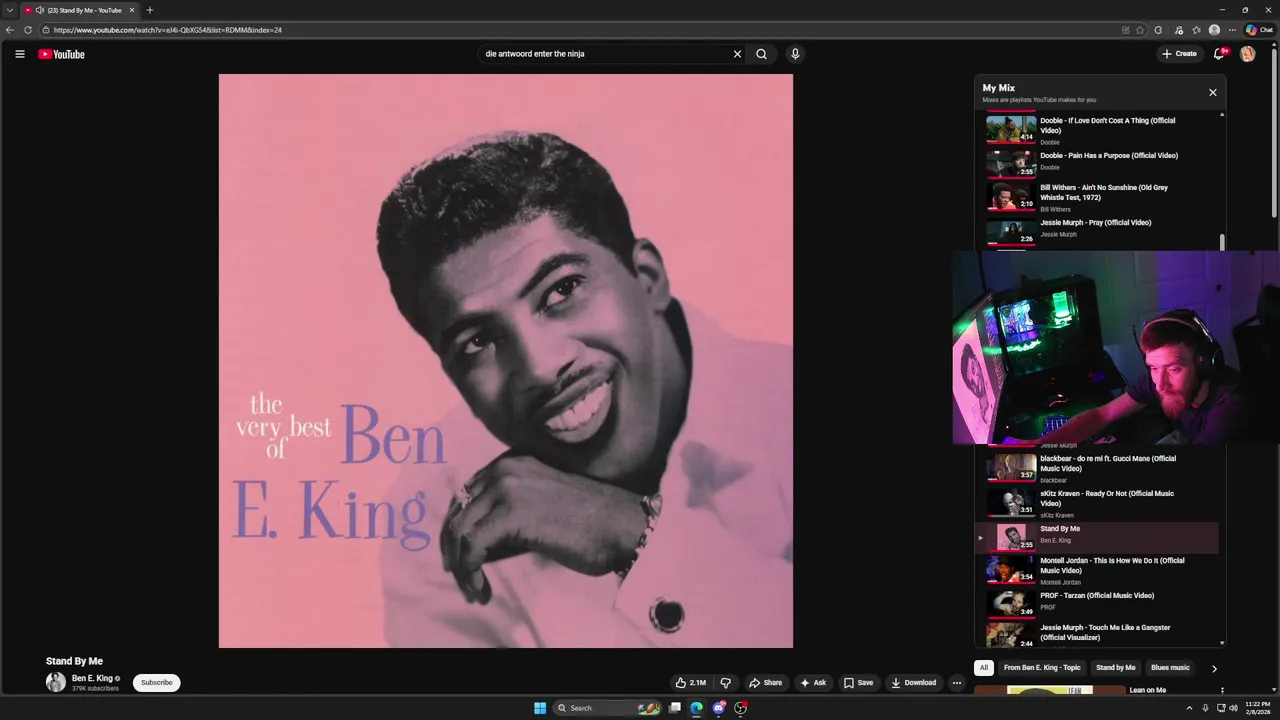The width and height of the screenshot is (1280, 720).
Task: Open Microsoft Edge from the taskbar
Action: point(697,708)
